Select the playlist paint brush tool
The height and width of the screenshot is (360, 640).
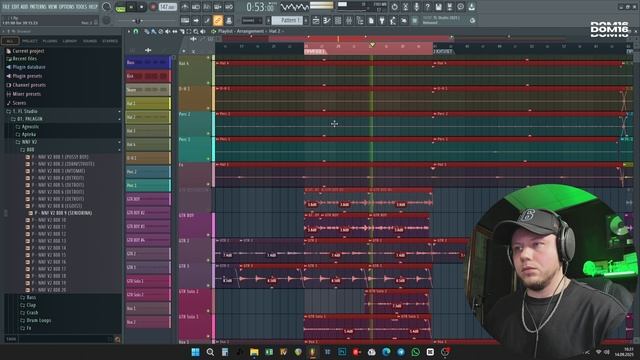click(x=153, y=31)
